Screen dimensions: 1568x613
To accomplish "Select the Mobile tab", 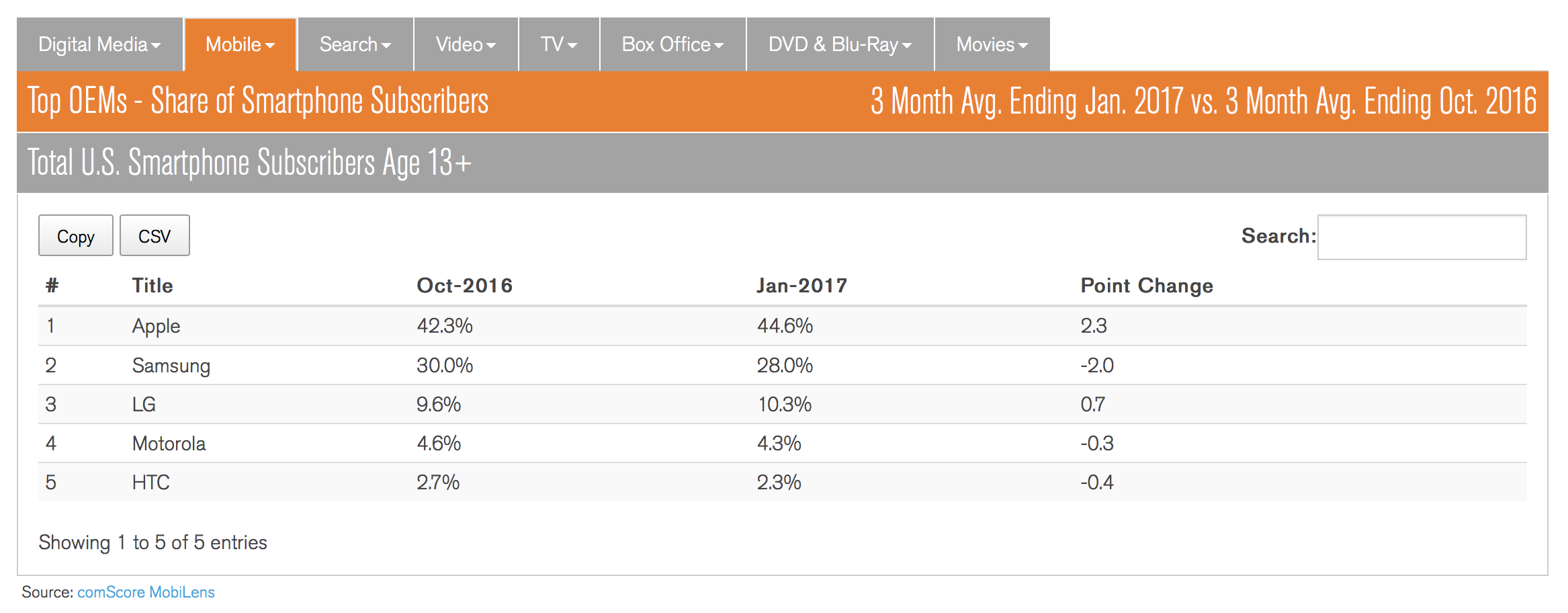I will click(240, 44).
